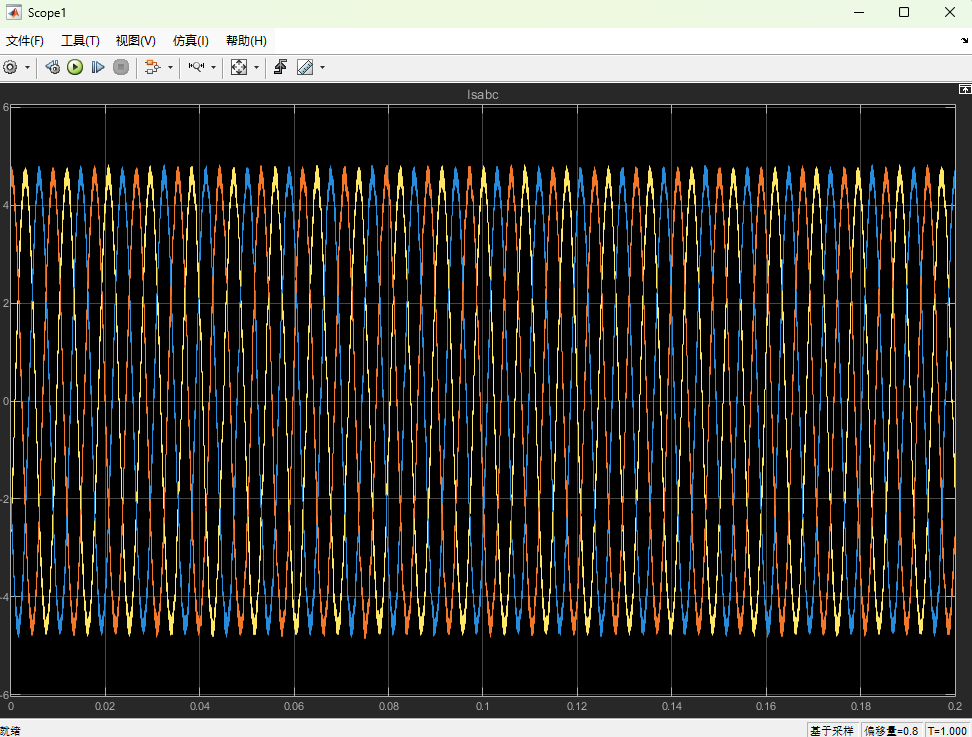Expand the highlight block dropdown arrow
972x737 pixels.
170,67
